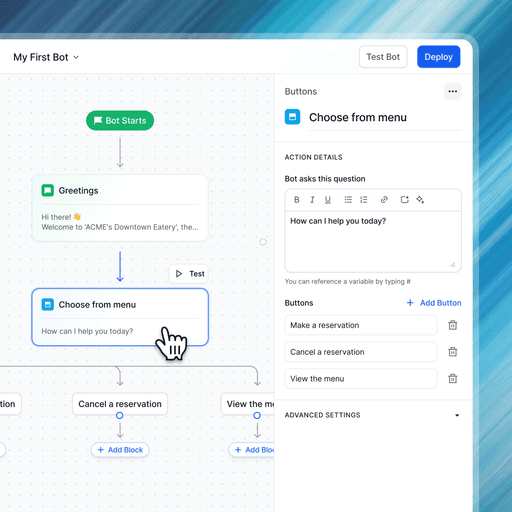512x512 pixels.
Task: Click the 'View the menu' branch node
Action: pos(248,404)
